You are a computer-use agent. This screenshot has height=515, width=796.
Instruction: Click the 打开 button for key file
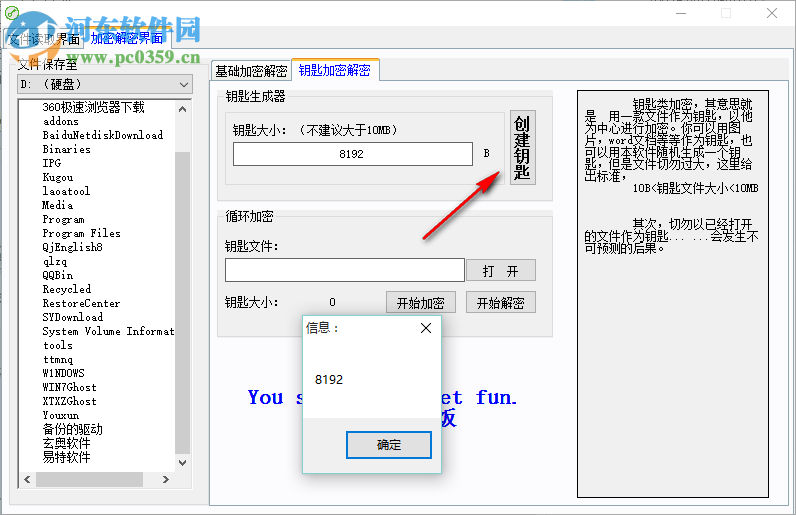pyautogui.click(x=501, y=271)
